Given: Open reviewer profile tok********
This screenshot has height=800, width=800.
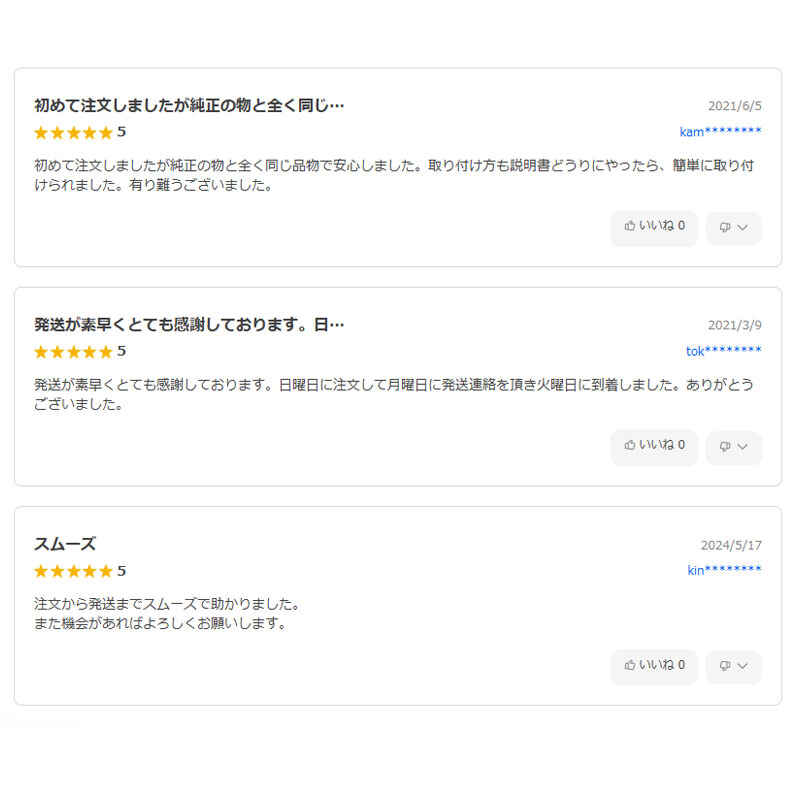Looking at the screenshot, I should pyautogui.click(x=723, y=351).
